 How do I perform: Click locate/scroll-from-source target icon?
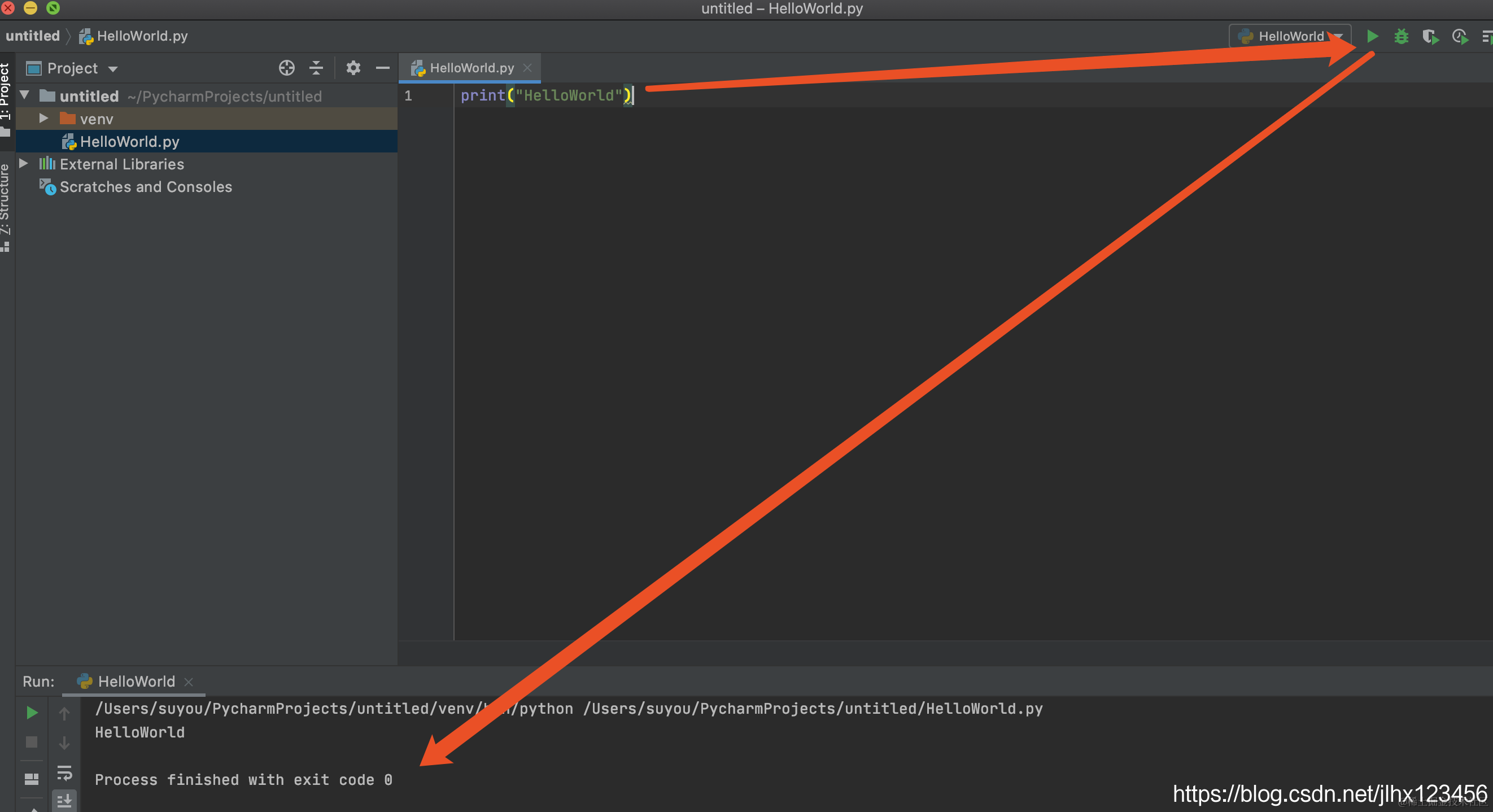click(286, 68)
